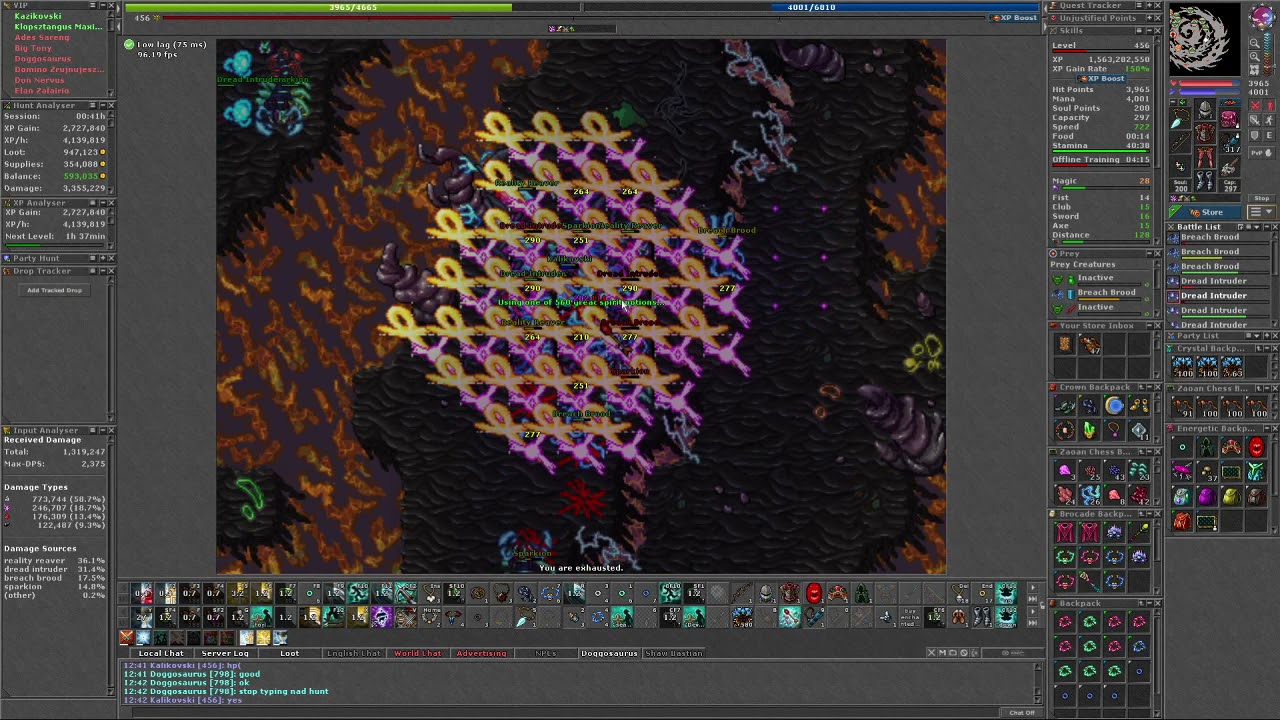The image size is (1280, 720).
Task: Open the pink backpack equipment slot
Action: (1229, 118)
